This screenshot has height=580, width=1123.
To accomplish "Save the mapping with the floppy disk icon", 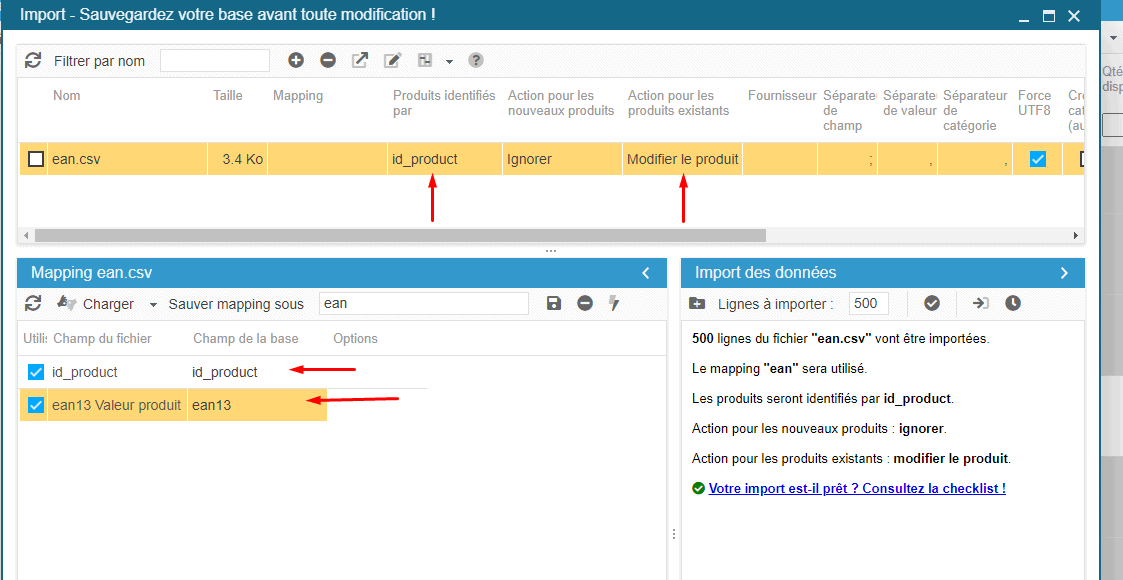I will click(x=554, y=303).
